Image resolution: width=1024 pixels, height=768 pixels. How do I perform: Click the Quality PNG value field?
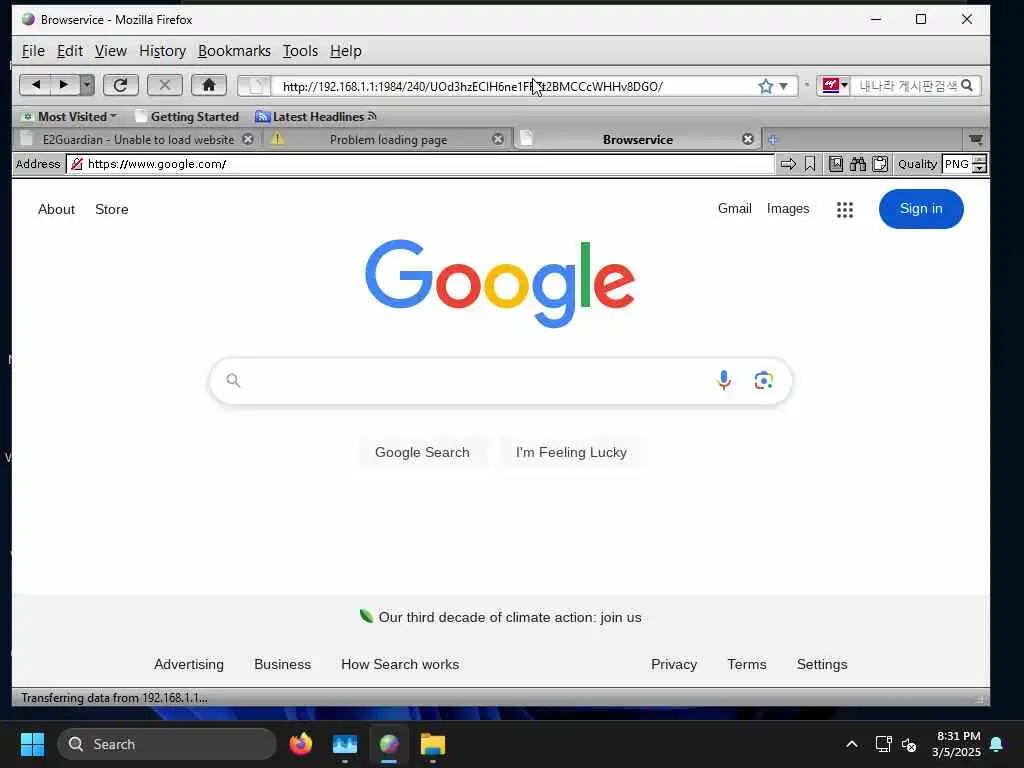(957, 164)
